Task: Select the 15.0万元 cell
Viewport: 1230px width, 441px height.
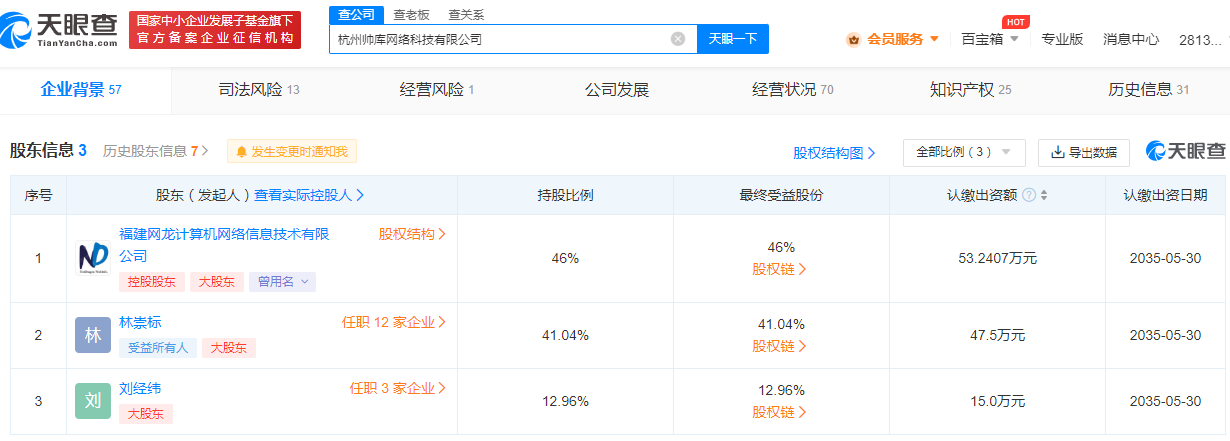Action: 997,401
